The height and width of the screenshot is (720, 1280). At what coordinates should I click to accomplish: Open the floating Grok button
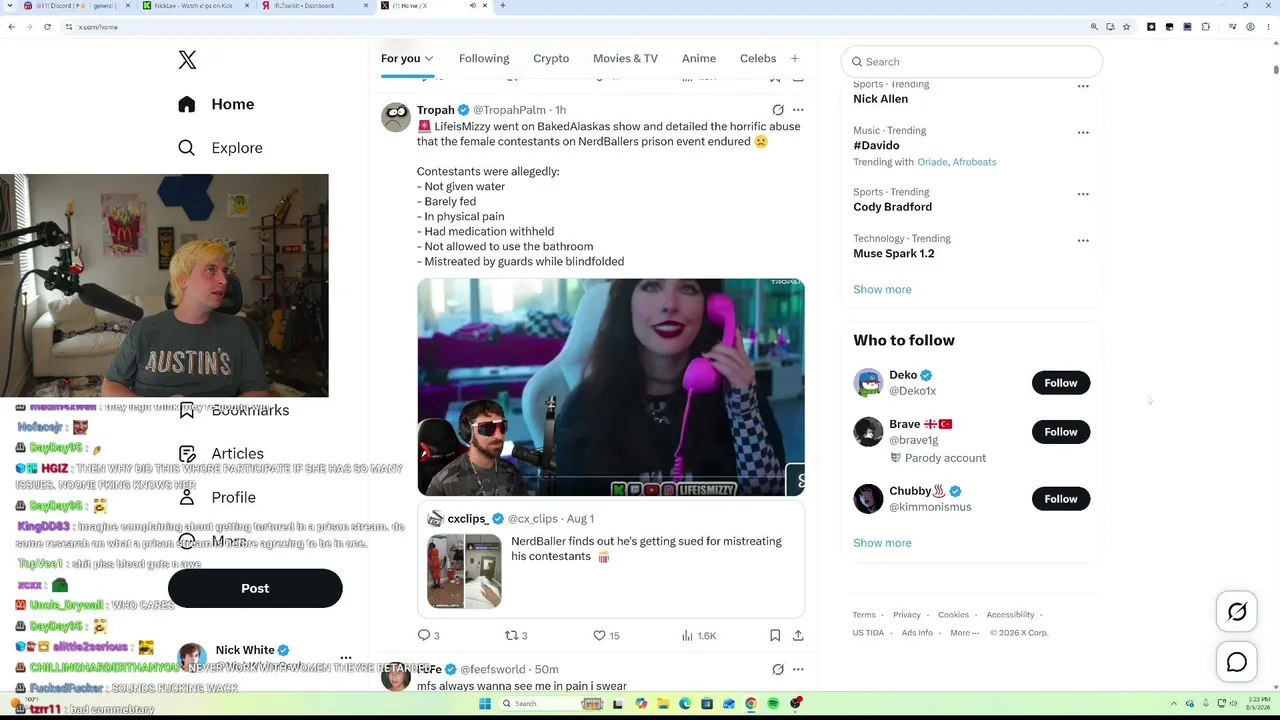tap(1237, 613)
